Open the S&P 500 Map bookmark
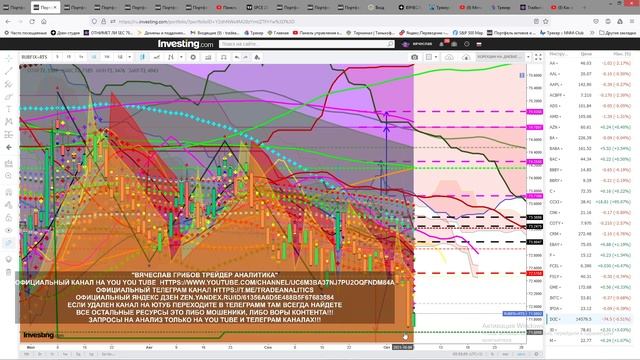This screenshot has height=360, width=640. (467, 33)
